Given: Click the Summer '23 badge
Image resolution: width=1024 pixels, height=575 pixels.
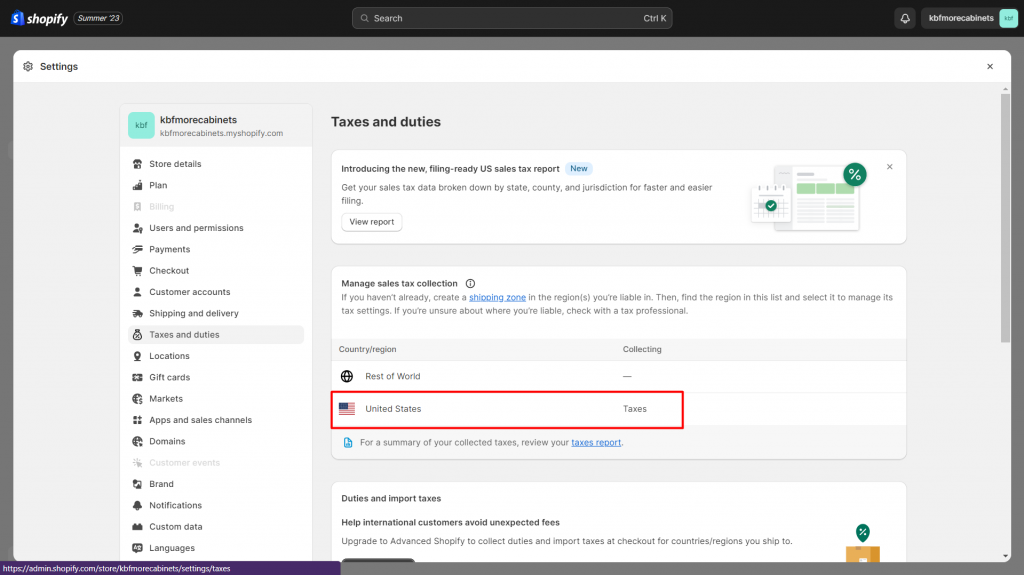Looking at the screenshot, I should pos(98,18).
